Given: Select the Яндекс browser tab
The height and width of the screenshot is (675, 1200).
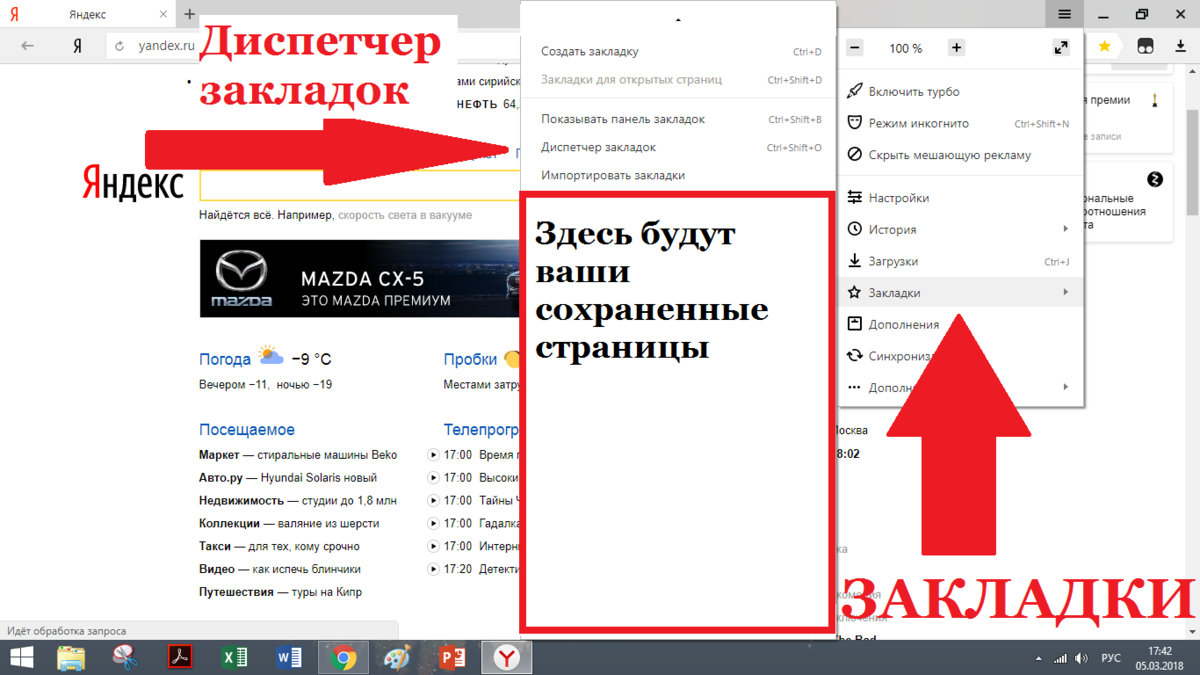Looking at the screenshot, I should [x=88, y=15].
